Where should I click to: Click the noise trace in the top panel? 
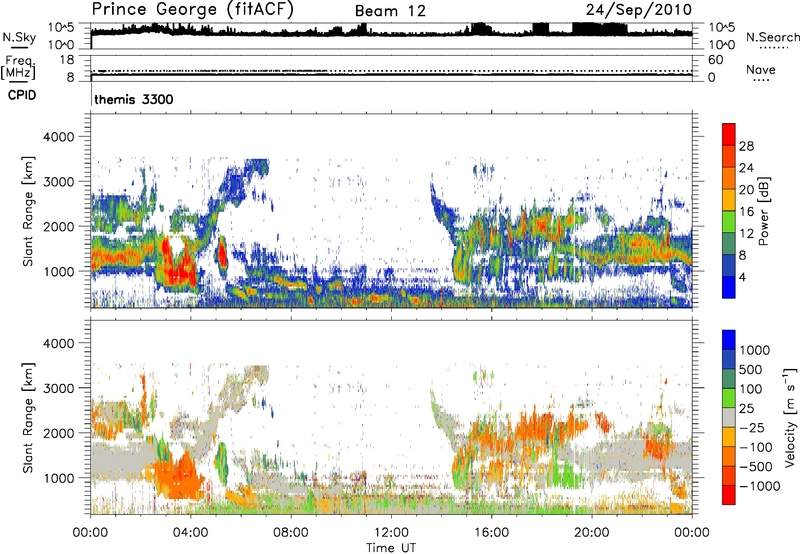tap(391, 32)
